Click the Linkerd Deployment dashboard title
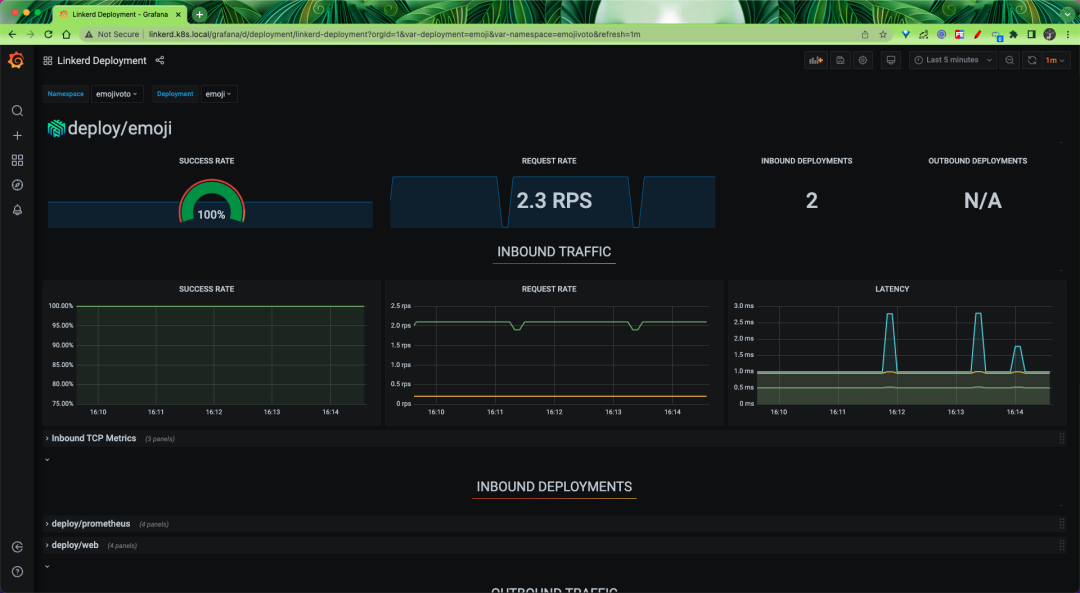1080x593 pixels. [x=102, y=61]
